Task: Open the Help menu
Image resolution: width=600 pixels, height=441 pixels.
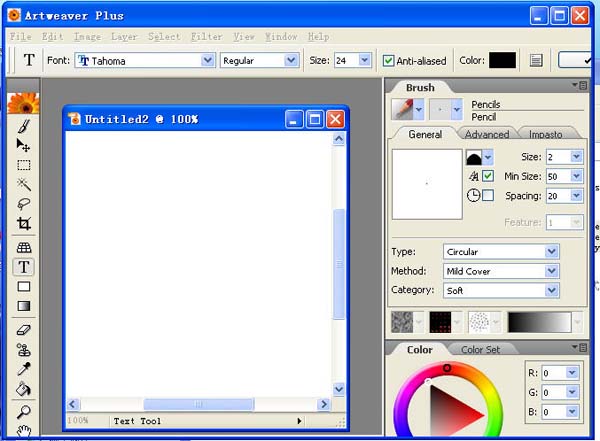Action: click(318, 36)
